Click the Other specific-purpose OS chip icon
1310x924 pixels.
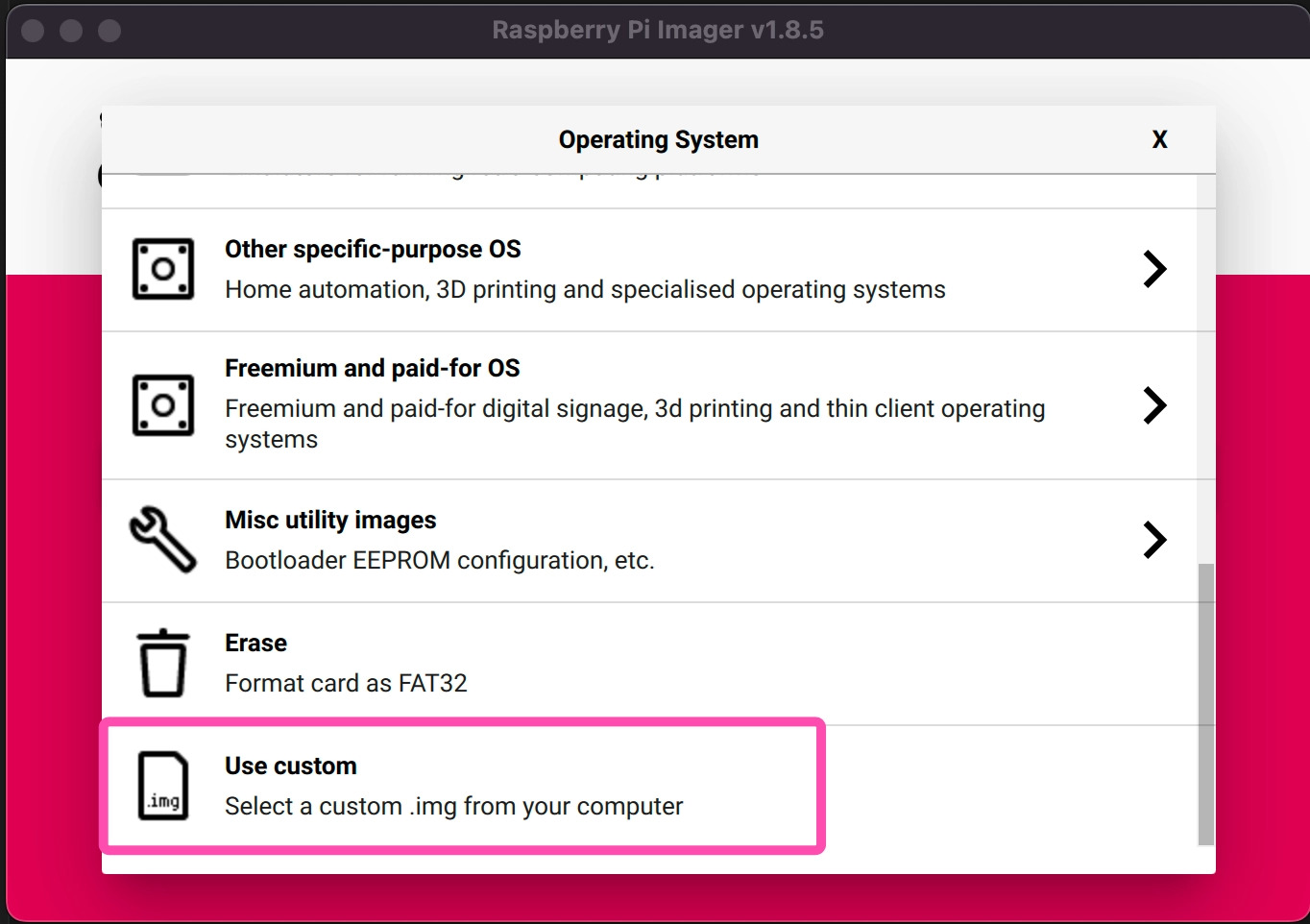coord(162,269)
